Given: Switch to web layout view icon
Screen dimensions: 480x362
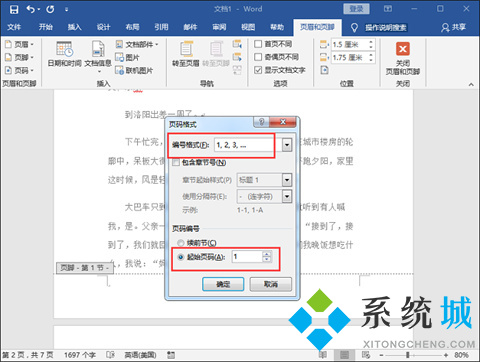Looking at the screenshot, I should [x=366, y=355].
